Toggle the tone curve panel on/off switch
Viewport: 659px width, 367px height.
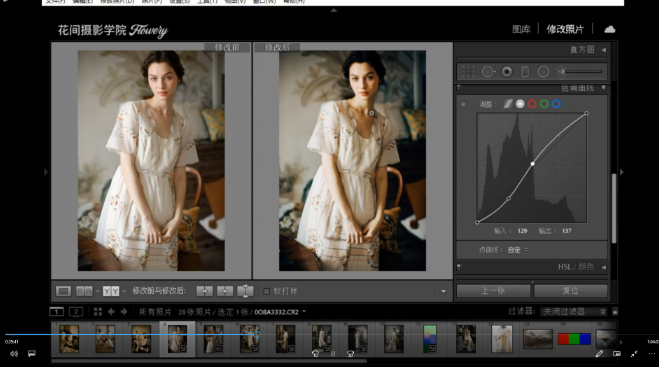459,88
